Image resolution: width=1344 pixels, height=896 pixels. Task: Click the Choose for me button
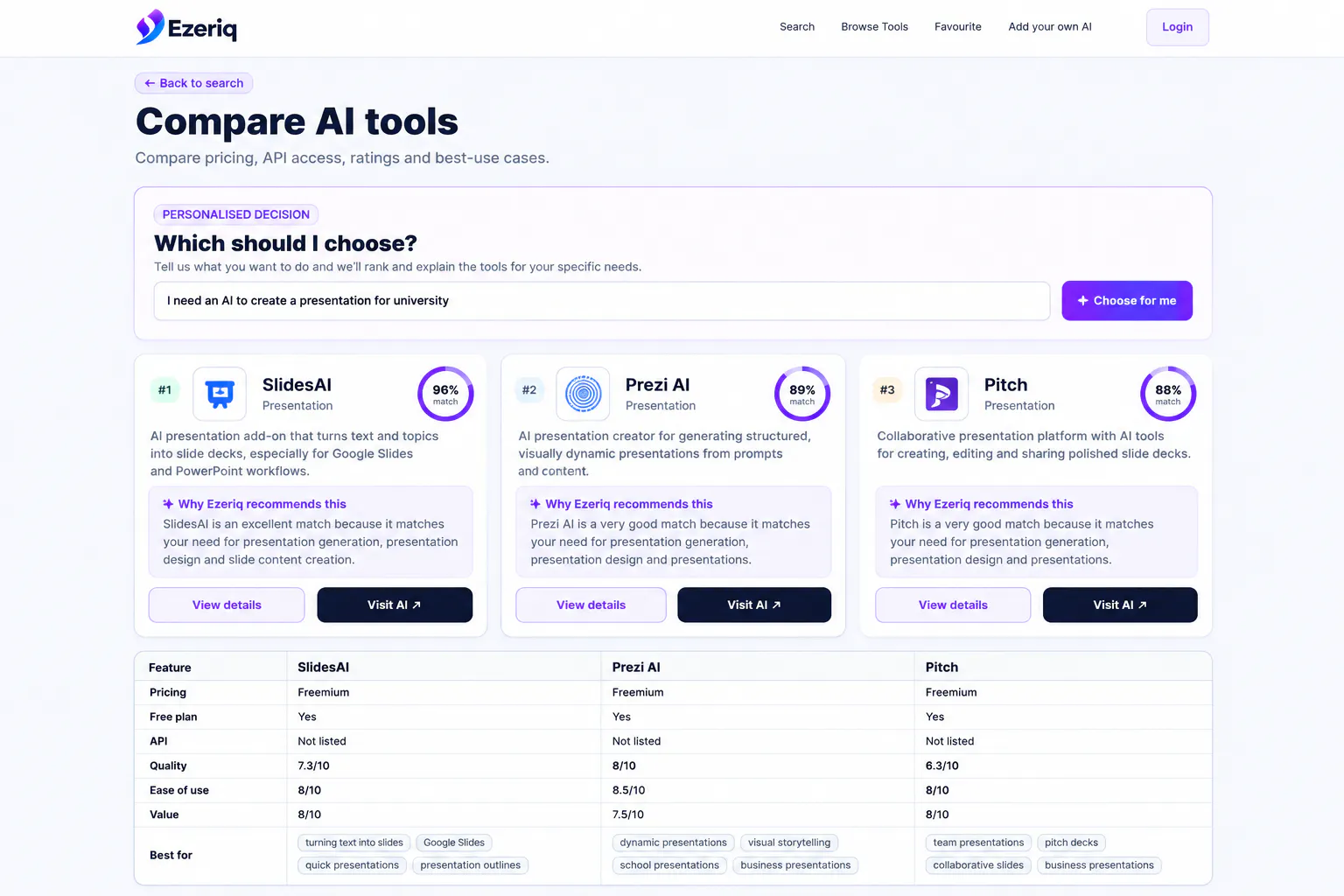click(x=1127, y=301)
